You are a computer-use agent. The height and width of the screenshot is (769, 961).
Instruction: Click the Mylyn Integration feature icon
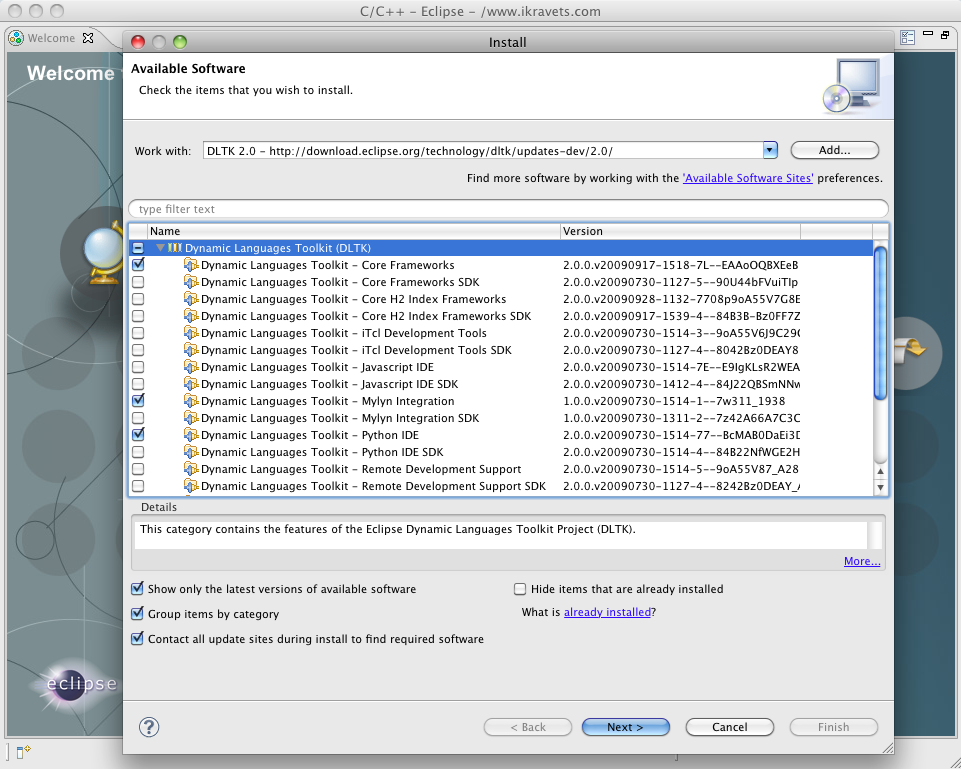click(191, 401)
